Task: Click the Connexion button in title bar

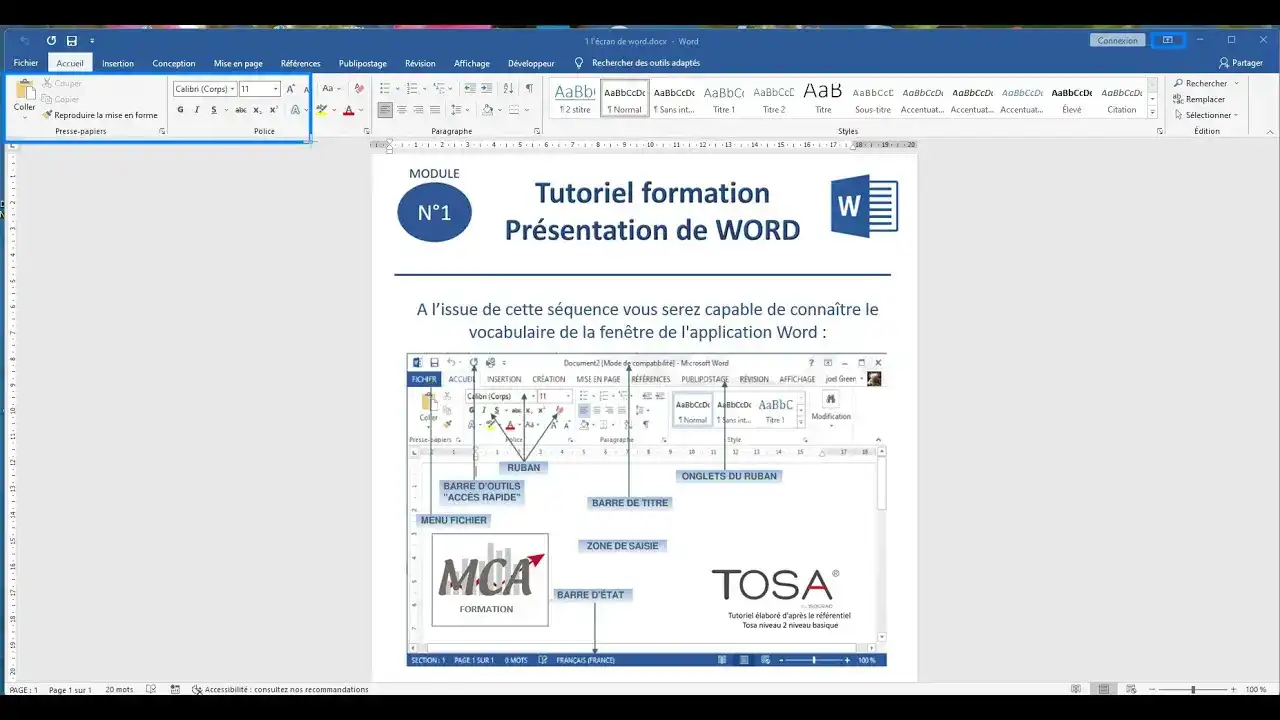Action: (x=1117, y=40)
